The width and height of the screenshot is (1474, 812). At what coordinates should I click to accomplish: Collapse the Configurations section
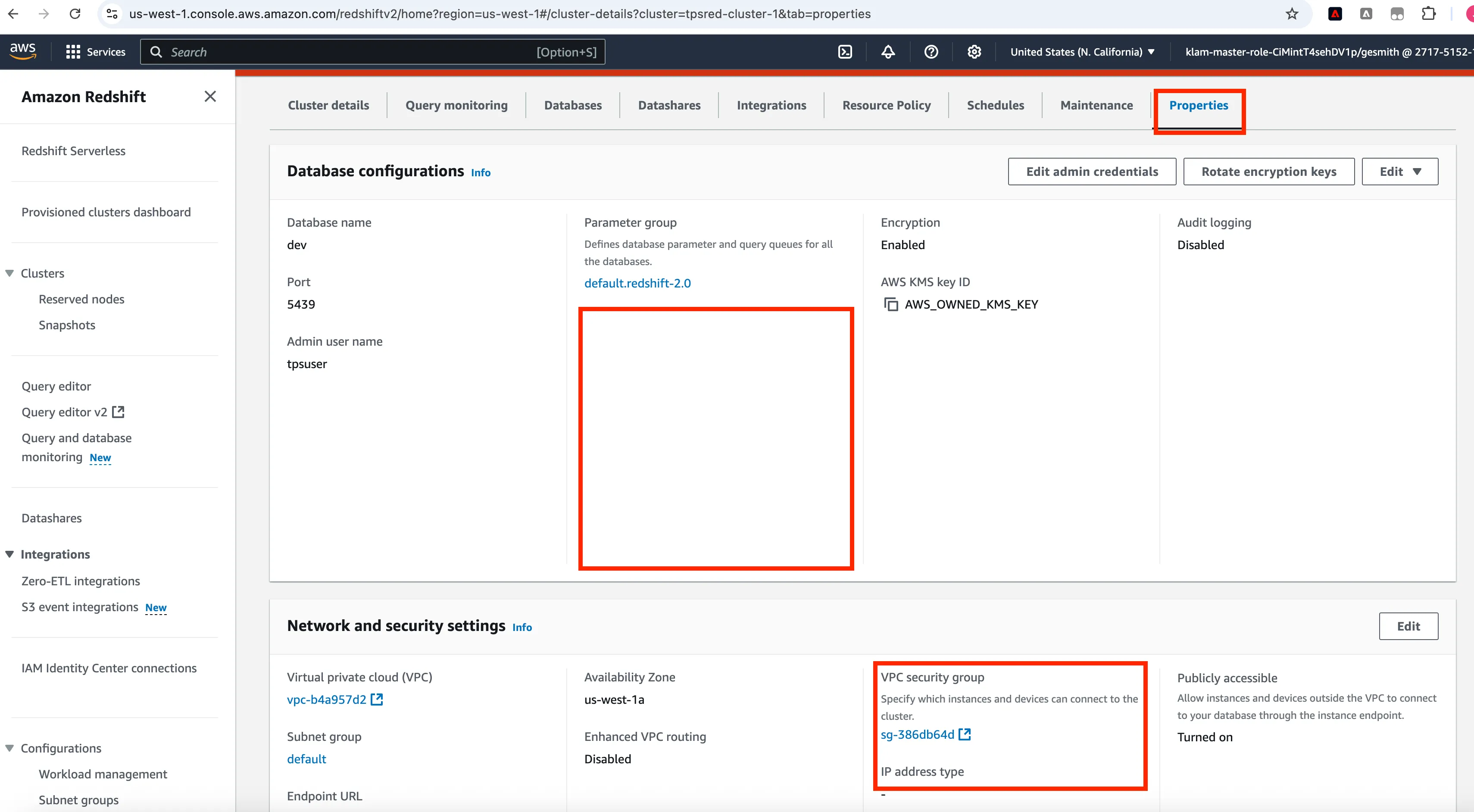coord(9,749)
